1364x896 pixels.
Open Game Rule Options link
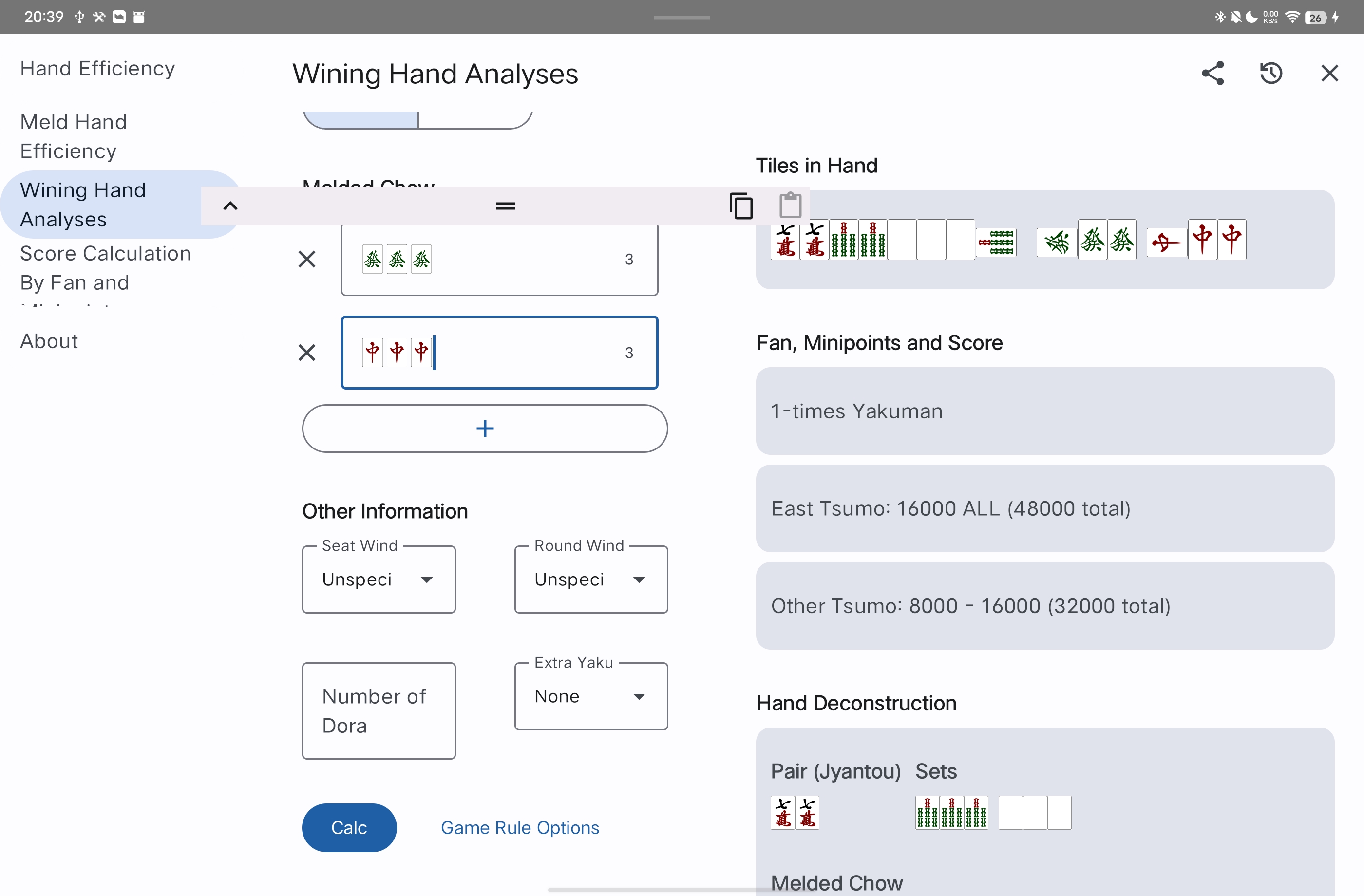click(x=520, y=827)
